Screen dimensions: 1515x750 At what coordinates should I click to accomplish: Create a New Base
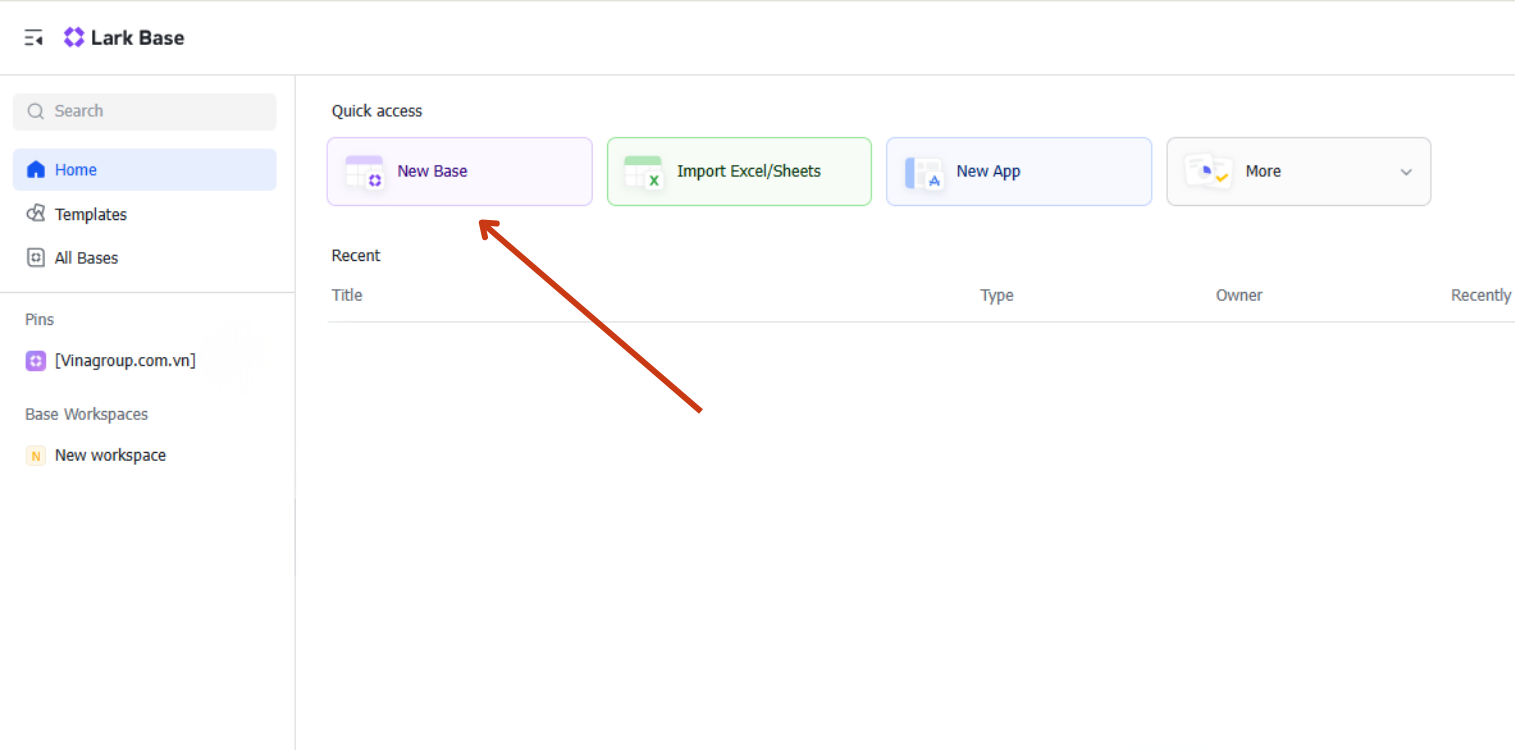coord(432,171)
